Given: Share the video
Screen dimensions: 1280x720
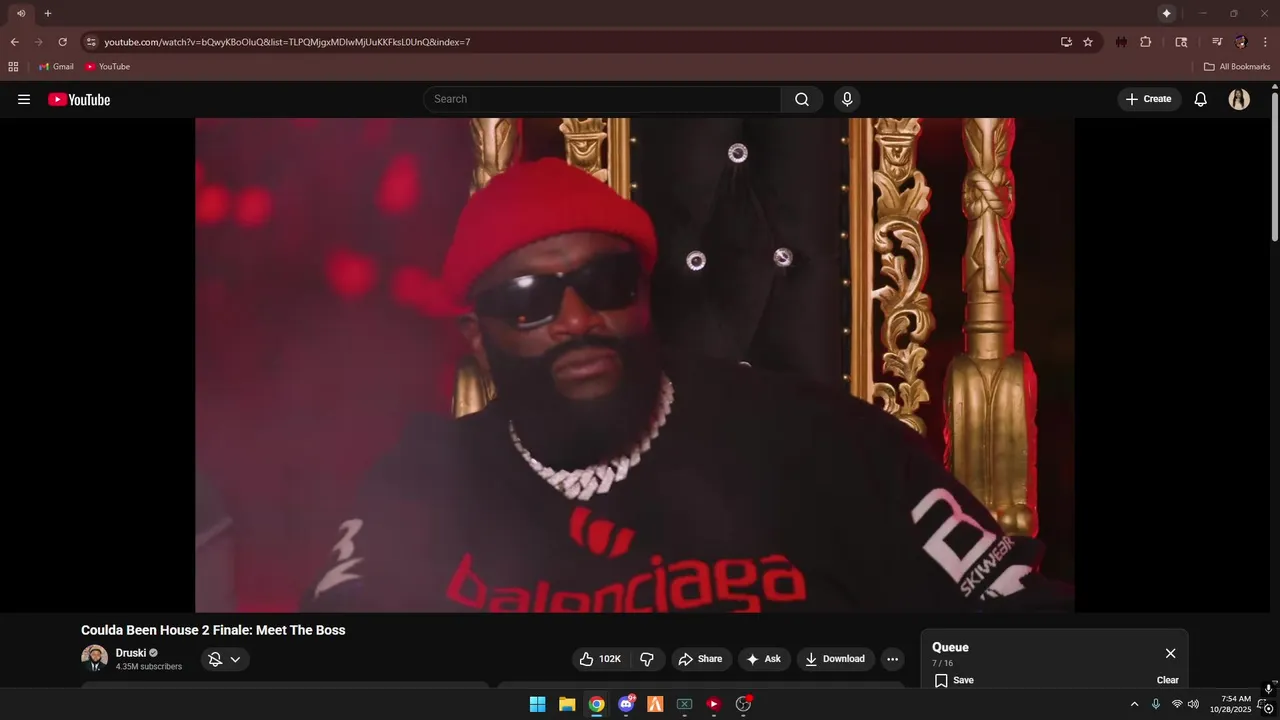Looking at the screenshot, I should (701, 659).
